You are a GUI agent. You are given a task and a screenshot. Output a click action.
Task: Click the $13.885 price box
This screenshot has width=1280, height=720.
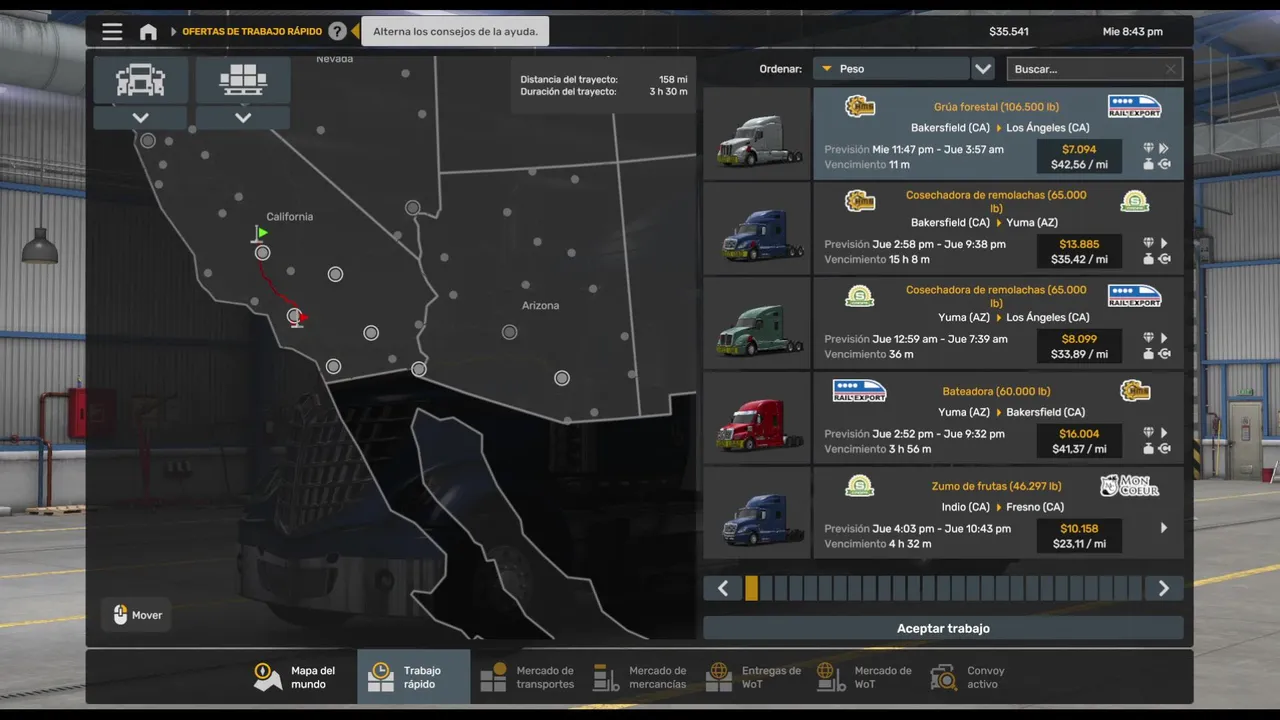tap(1079, 252)
